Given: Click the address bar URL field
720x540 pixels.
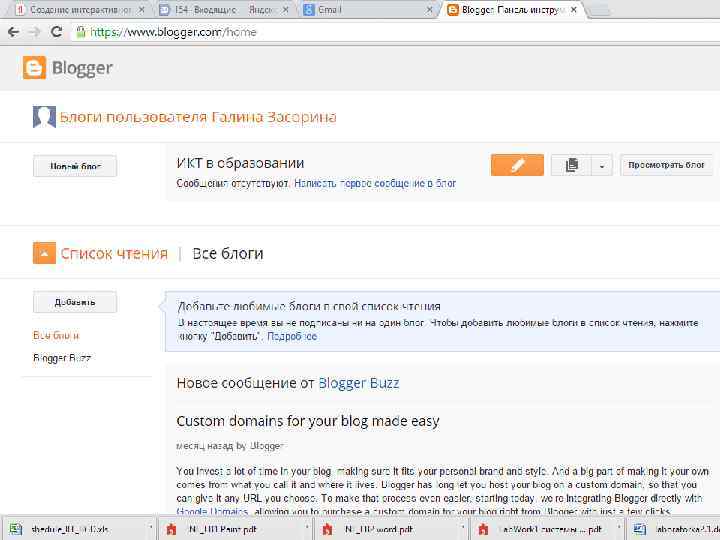Looking at the screenshot, I should 395,32.
